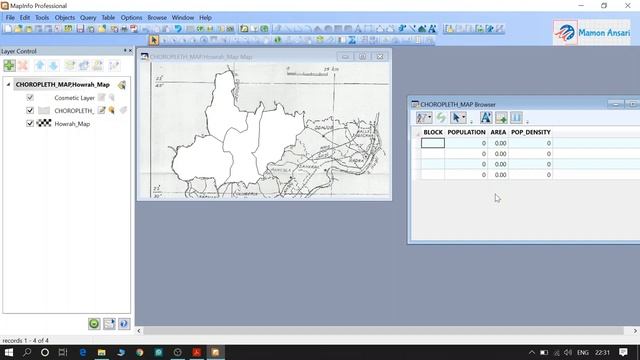Click the map properties icon beside CHOROPLETH_MAP,Howrah_Map
Viewport: 640px width, 360px height.
point(122,85)
